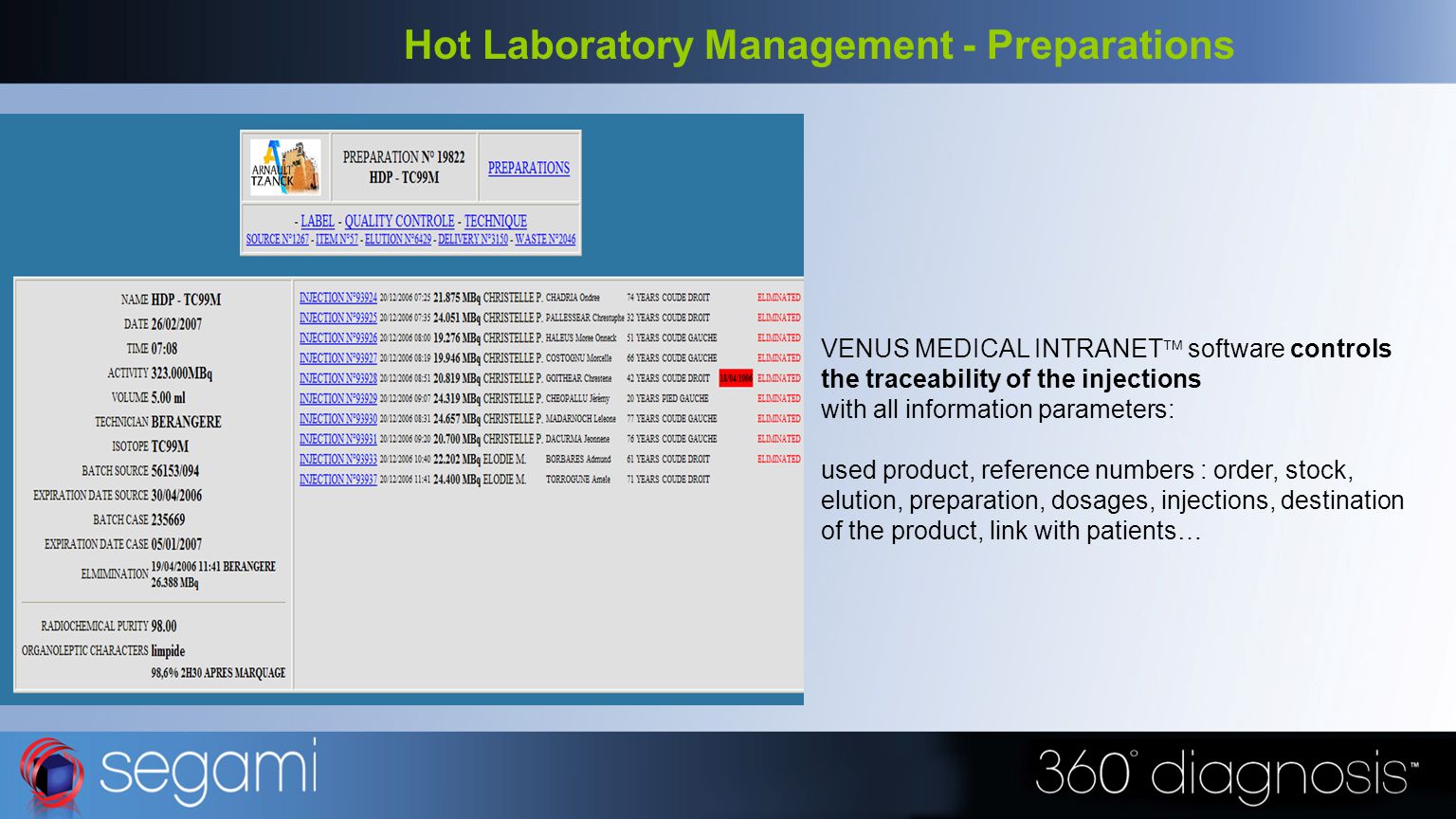Screen dimensions: 1456x819
Task: Click the DATE value 26/02/2007
Action: pyautogui.click(x=176, y=324)
